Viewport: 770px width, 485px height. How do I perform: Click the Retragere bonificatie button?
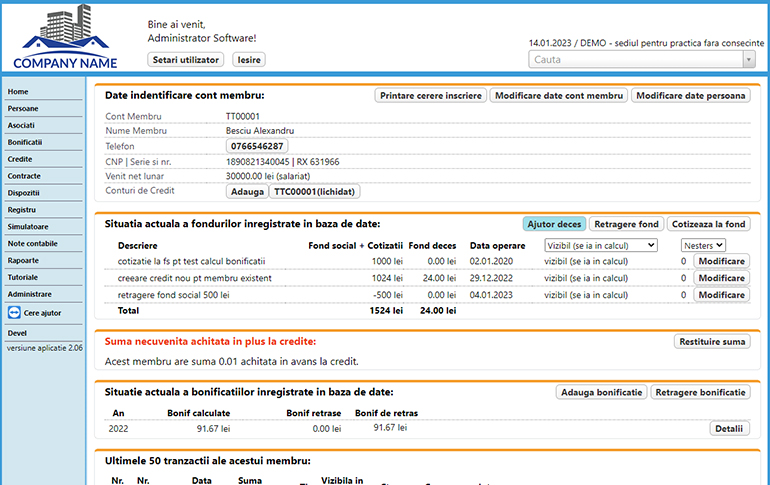tap(700, 392)
